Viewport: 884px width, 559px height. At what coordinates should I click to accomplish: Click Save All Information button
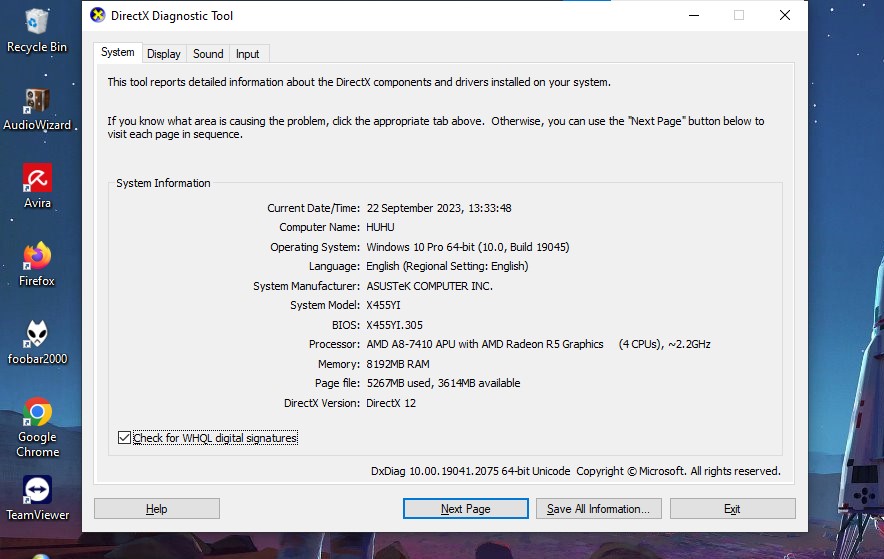click(x=599, y=509)
